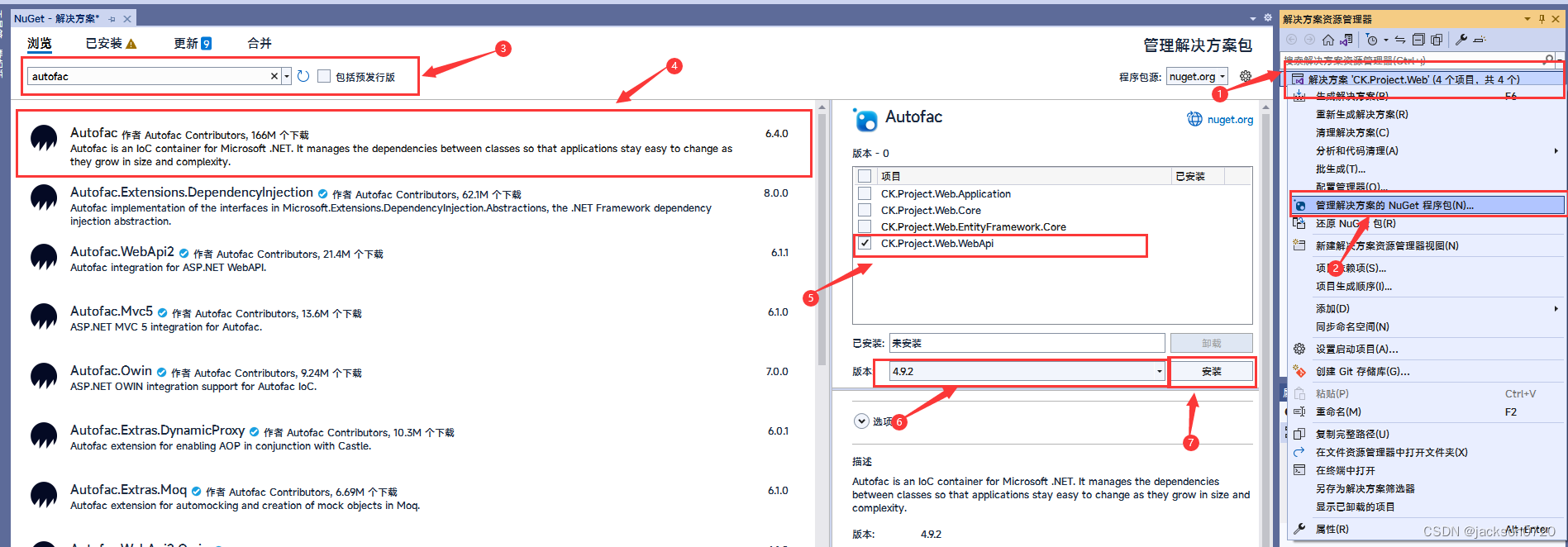The width and height of the screenshot is (1568, 547).
Task: Open the nuget.org package source dropdown
Action: [x=1197, y=76]
